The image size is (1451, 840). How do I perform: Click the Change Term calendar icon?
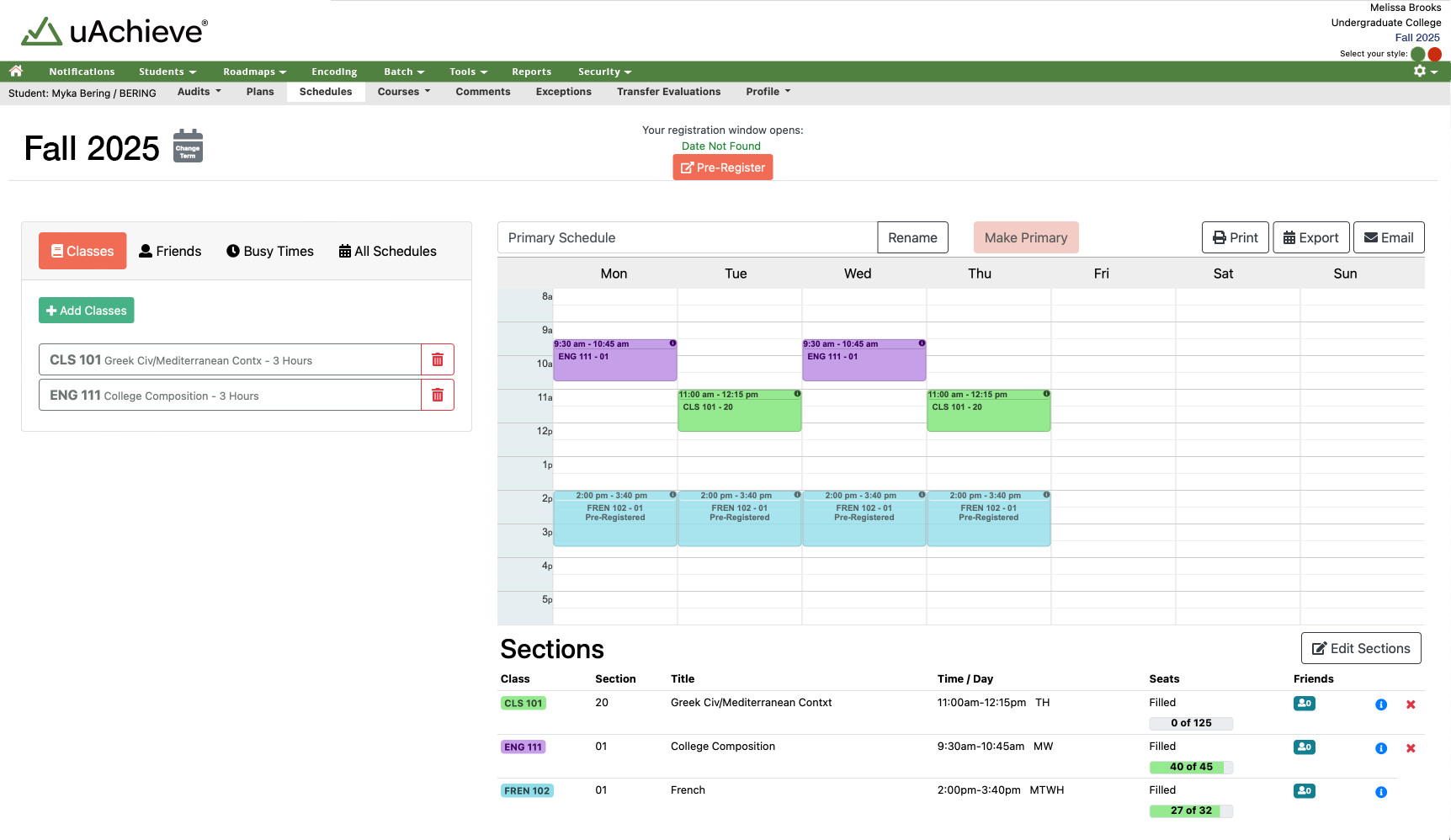(188, 146)
